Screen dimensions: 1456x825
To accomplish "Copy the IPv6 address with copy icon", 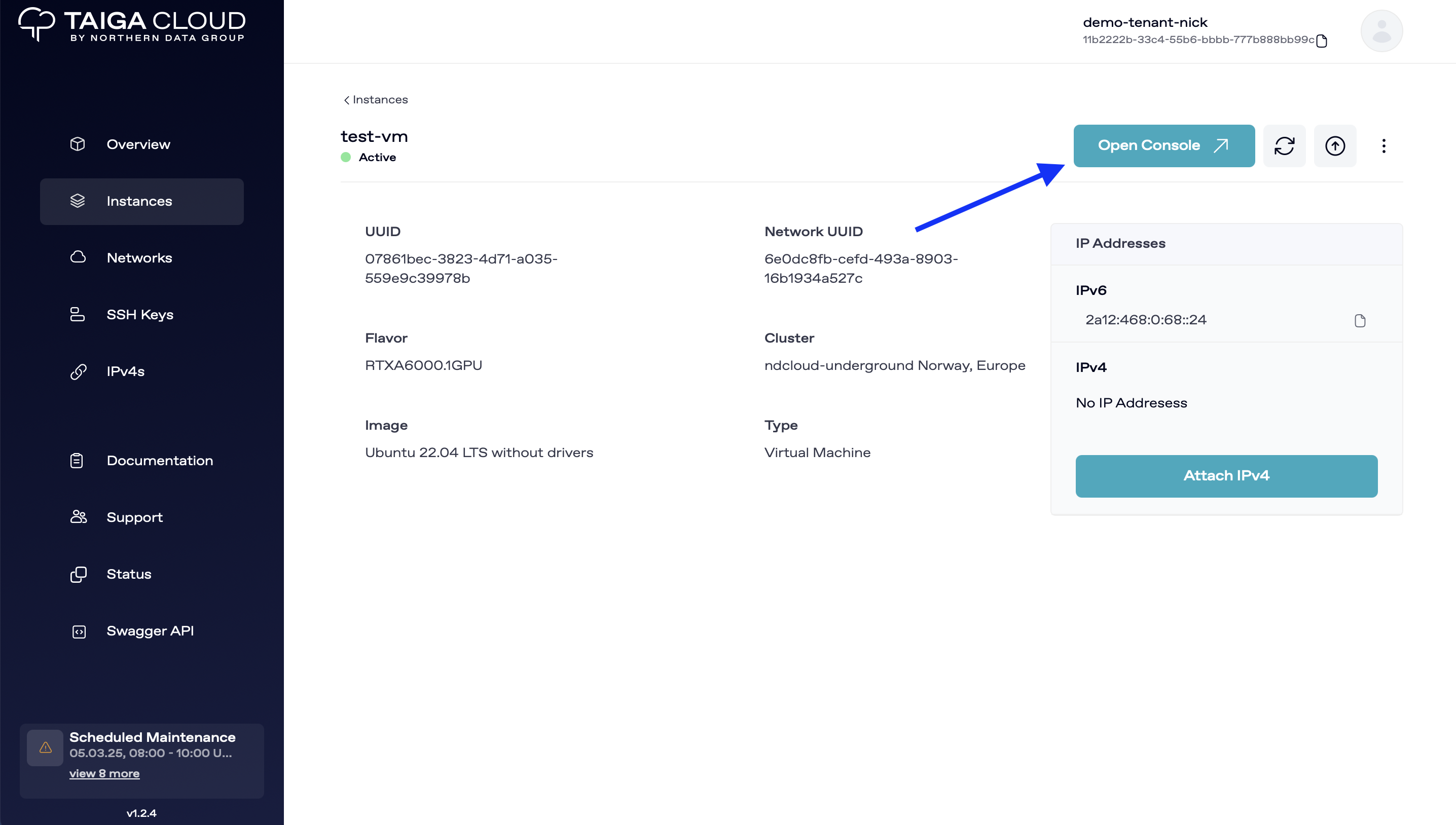I will click(x=1360, y=321).
